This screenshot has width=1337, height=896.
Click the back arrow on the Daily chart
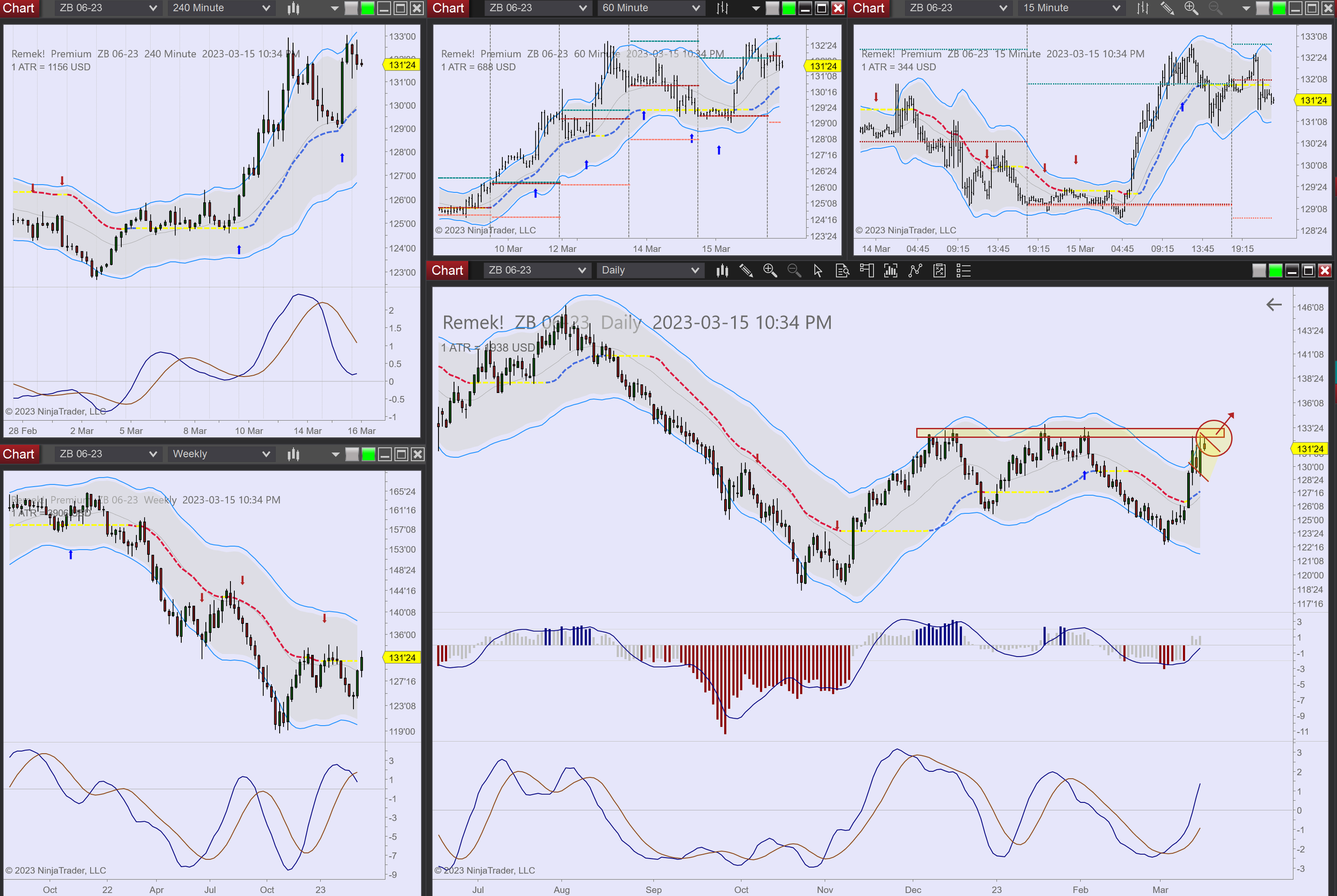(1273, 305)
